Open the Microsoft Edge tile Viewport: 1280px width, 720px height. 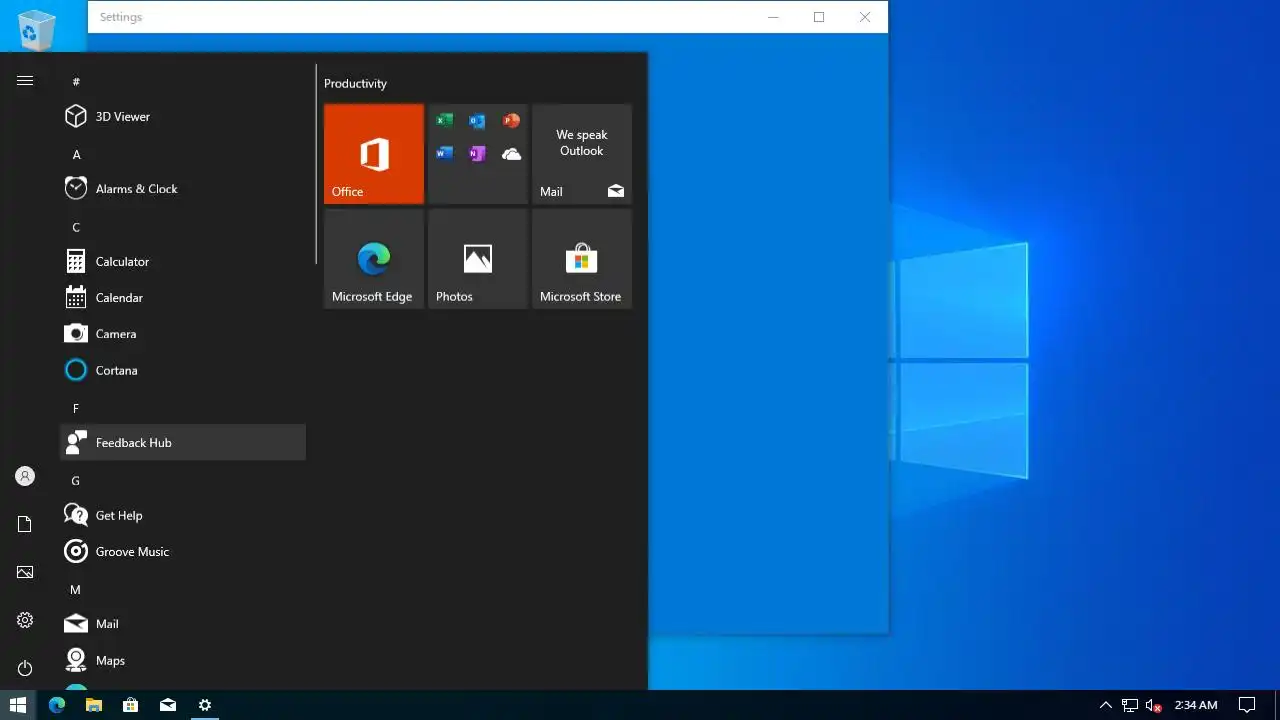click(x=374, y=259)
